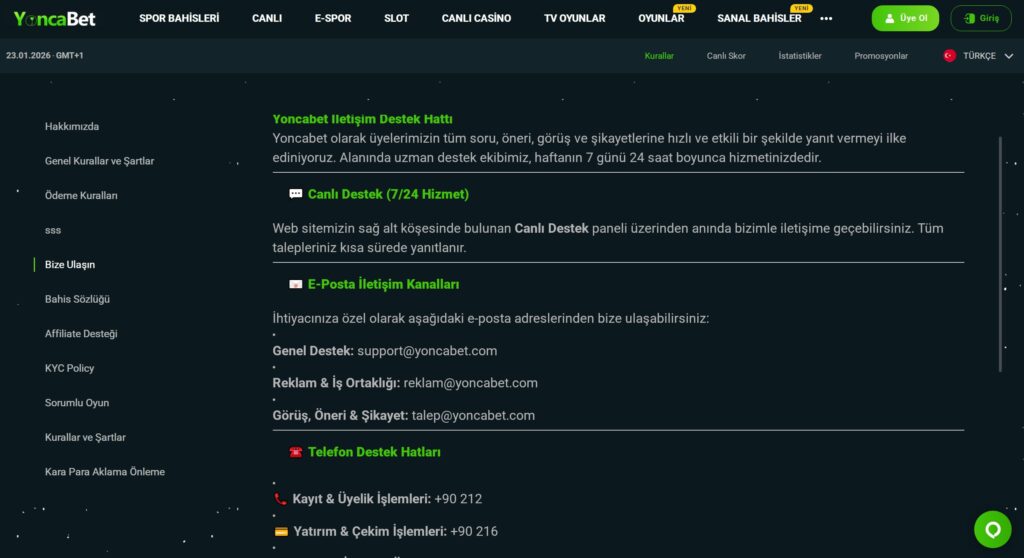The height and width of the screenshot is (558, 1024).
Task: Go to SPOR BAHİSLERİ section
Action: click(x=179, y=18)
